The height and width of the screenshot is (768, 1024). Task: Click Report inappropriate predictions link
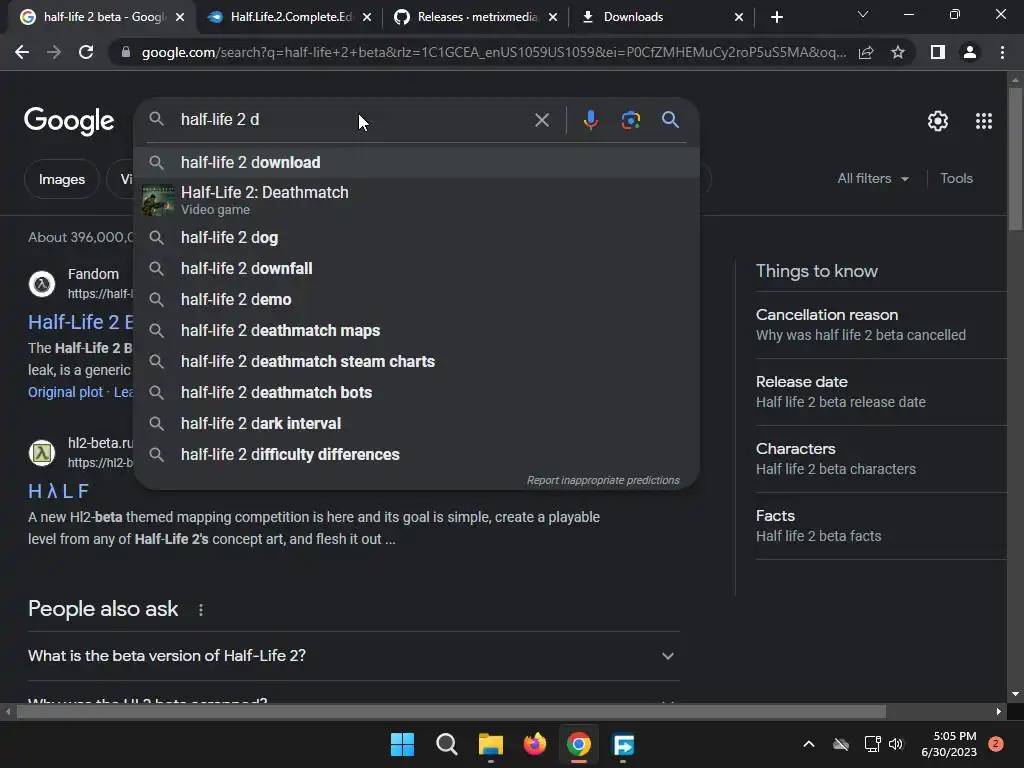point(603,480)
